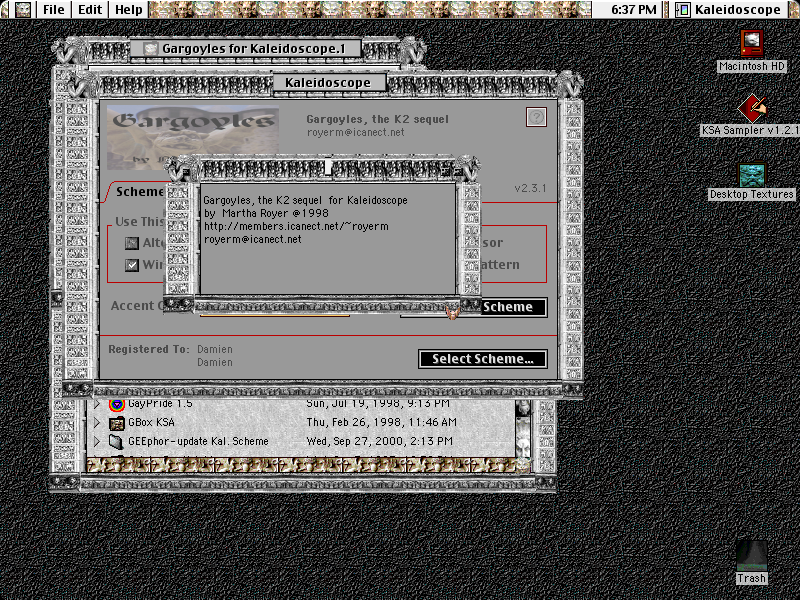Select the Macintosh HD desktop icon

coord(752,43)
